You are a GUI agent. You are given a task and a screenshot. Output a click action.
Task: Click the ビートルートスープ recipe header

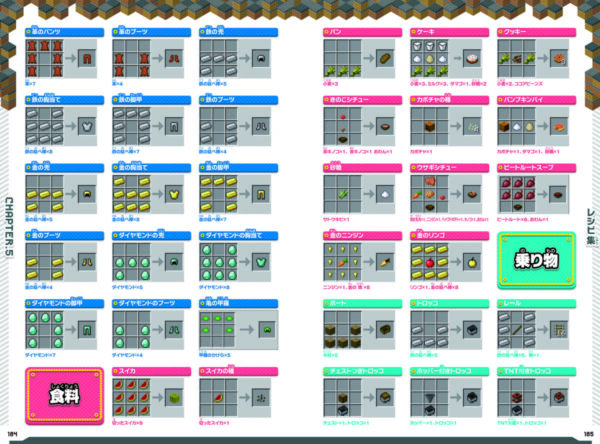[x=536, y=168]
